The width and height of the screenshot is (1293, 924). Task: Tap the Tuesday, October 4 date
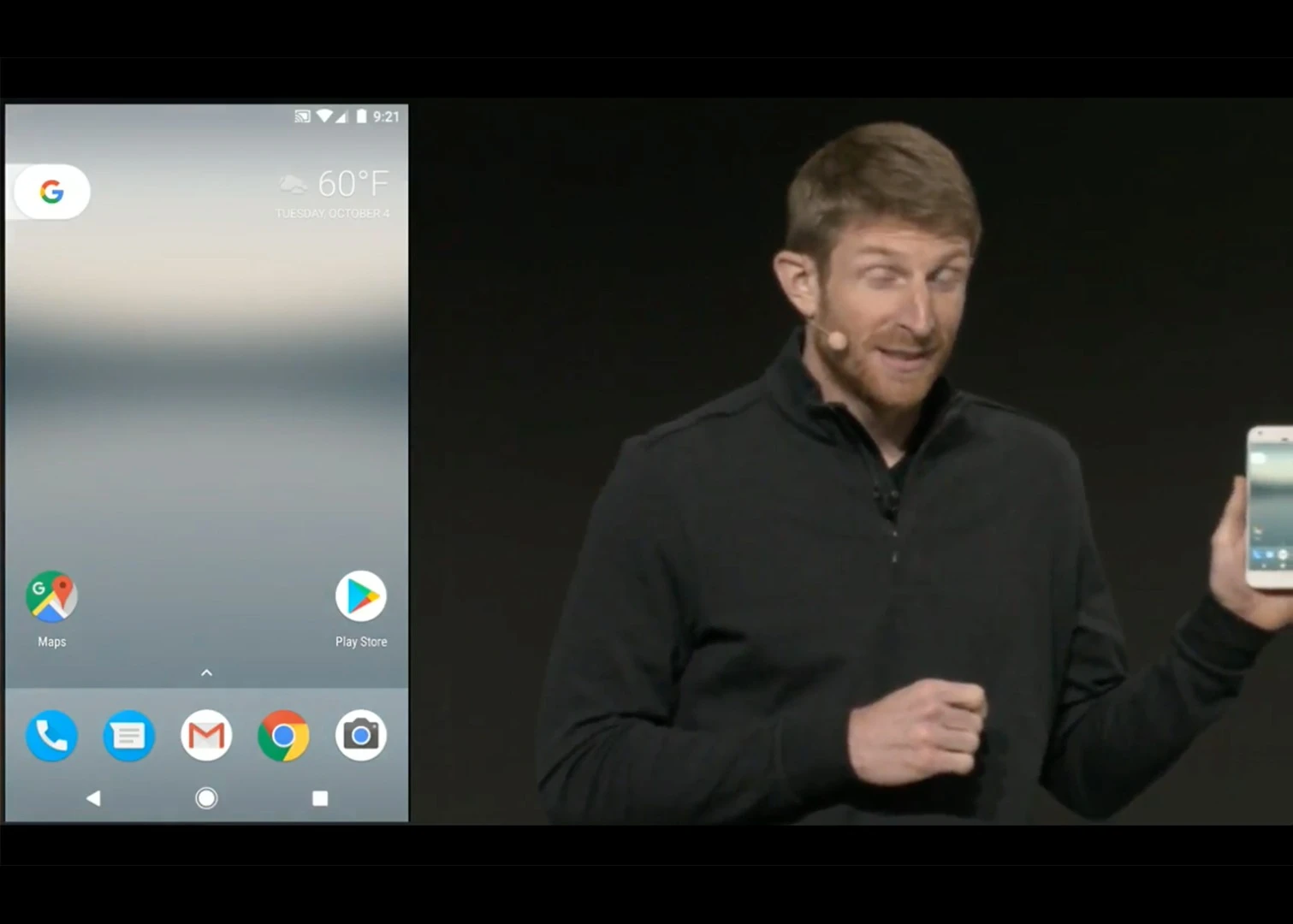point(332,213)
